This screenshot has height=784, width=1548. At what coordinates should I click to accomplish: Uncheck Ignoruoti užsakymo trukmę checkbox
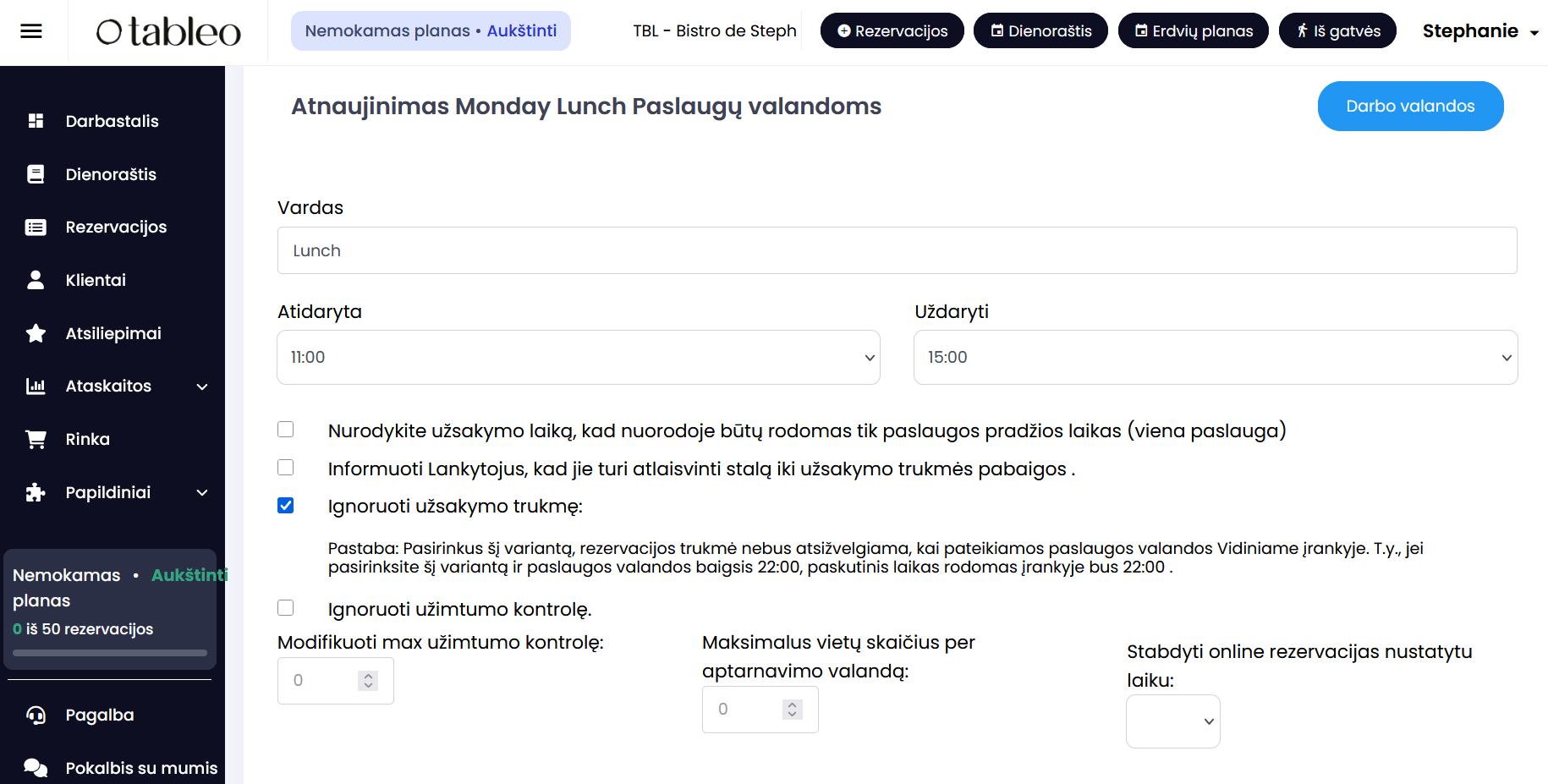[x=286, y=505]
